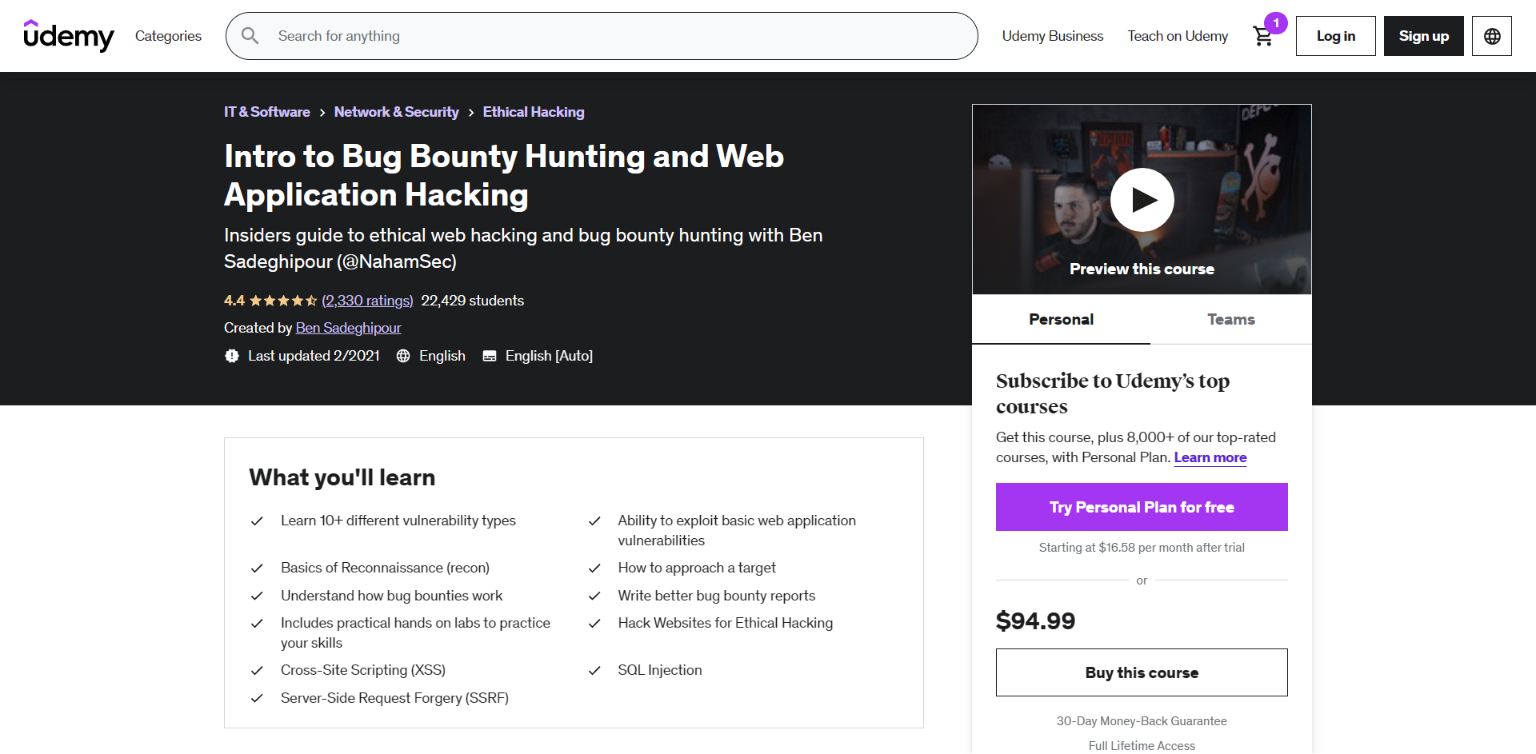Expand the IT & Software breadcrumb
The width and height of the screenshot is (1536, 754).
point(267,112)
